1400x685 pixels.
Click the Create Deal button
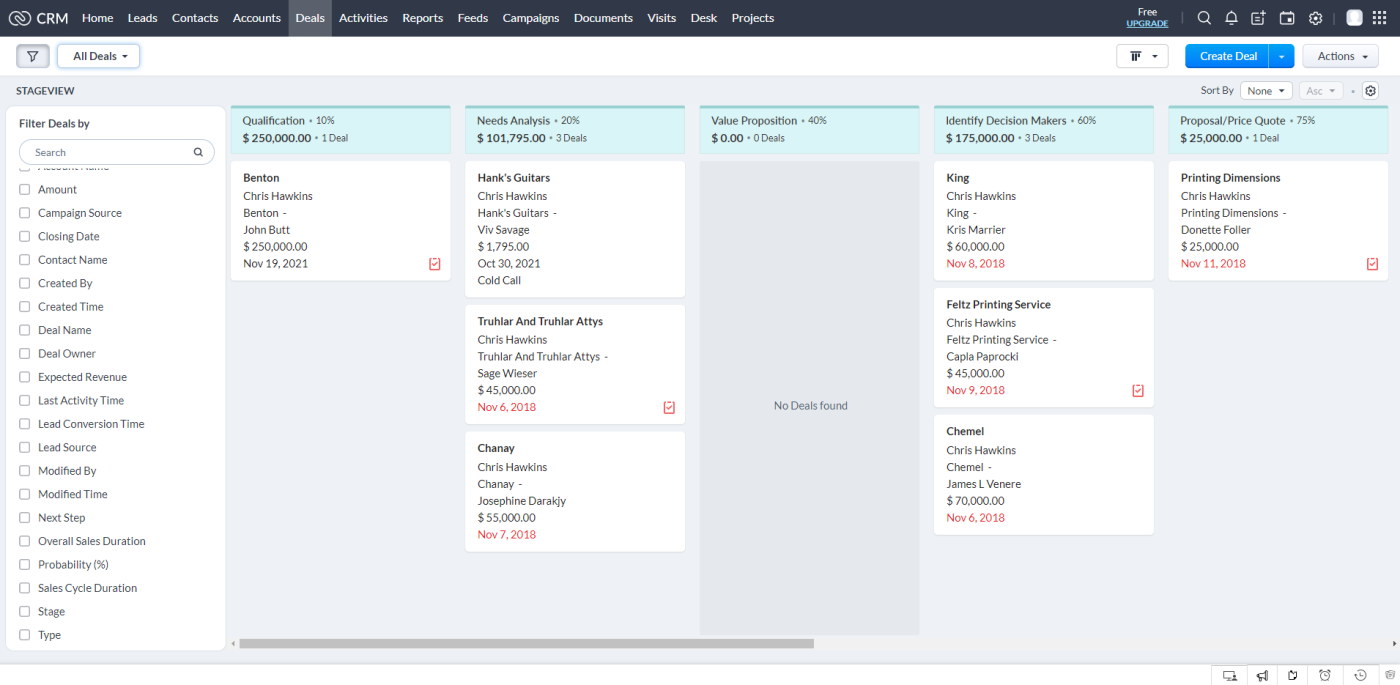(x=1228, y=56)
